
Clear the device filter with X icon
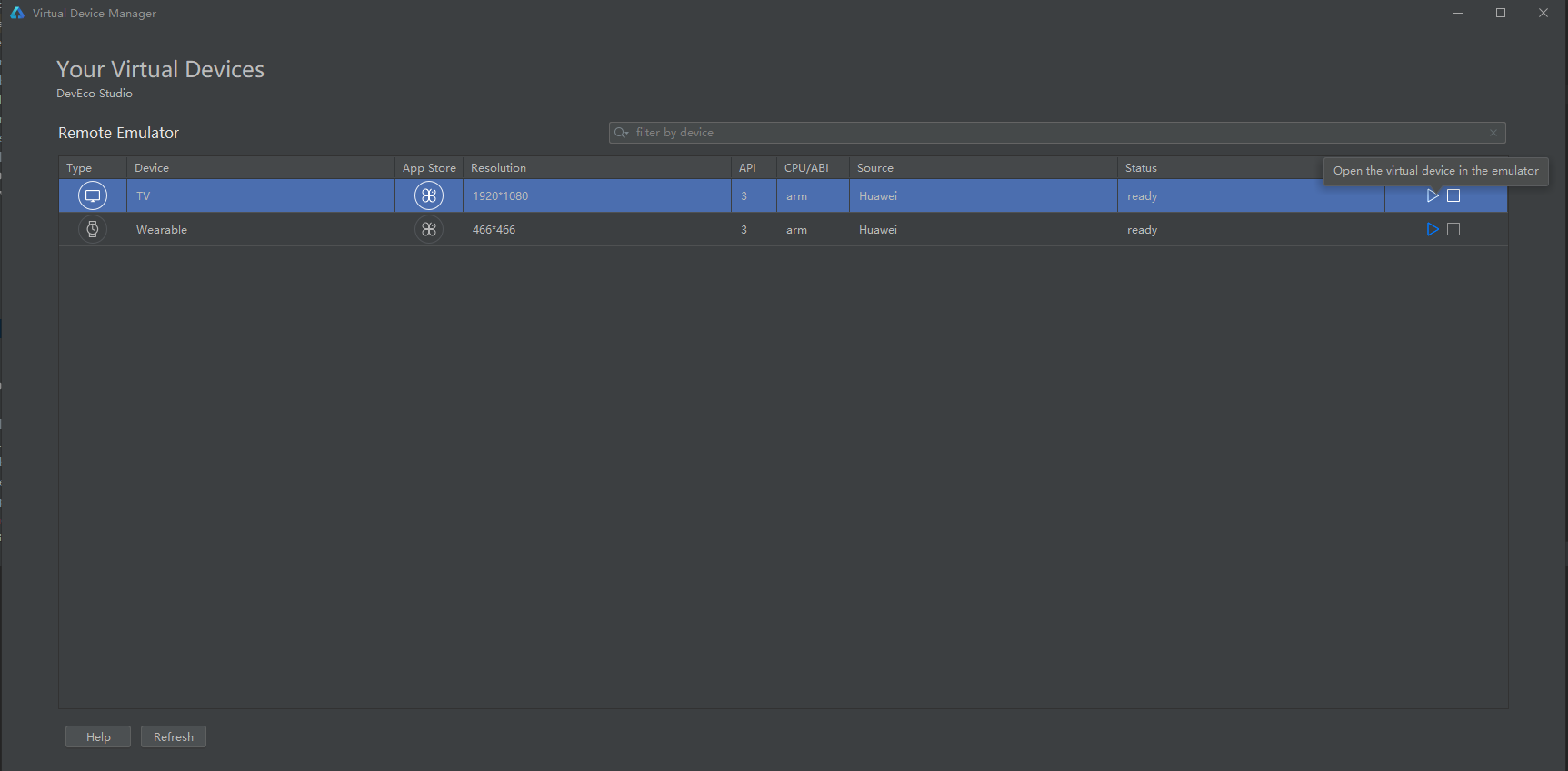tap(1493, 133)
